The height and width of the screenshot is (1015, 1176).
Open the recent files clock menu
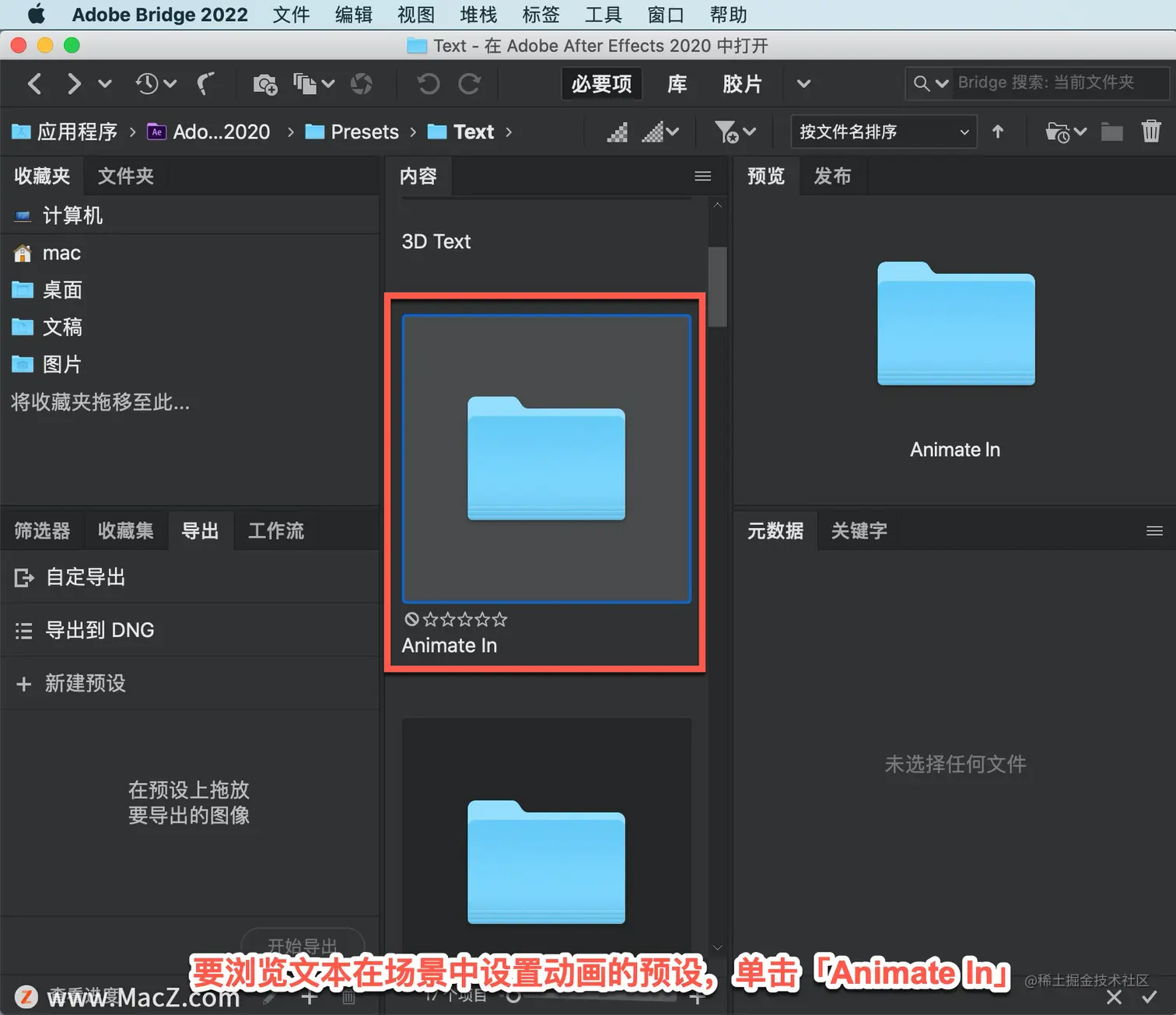(x=156, y=83)
